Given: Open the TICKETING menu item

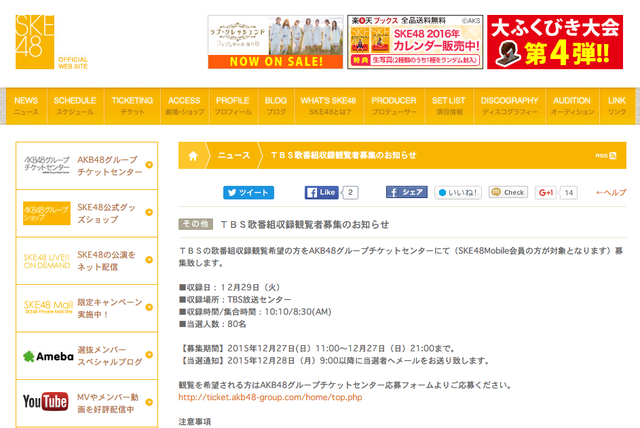Looking at the screenshot, I should click(x=132, y=106).
